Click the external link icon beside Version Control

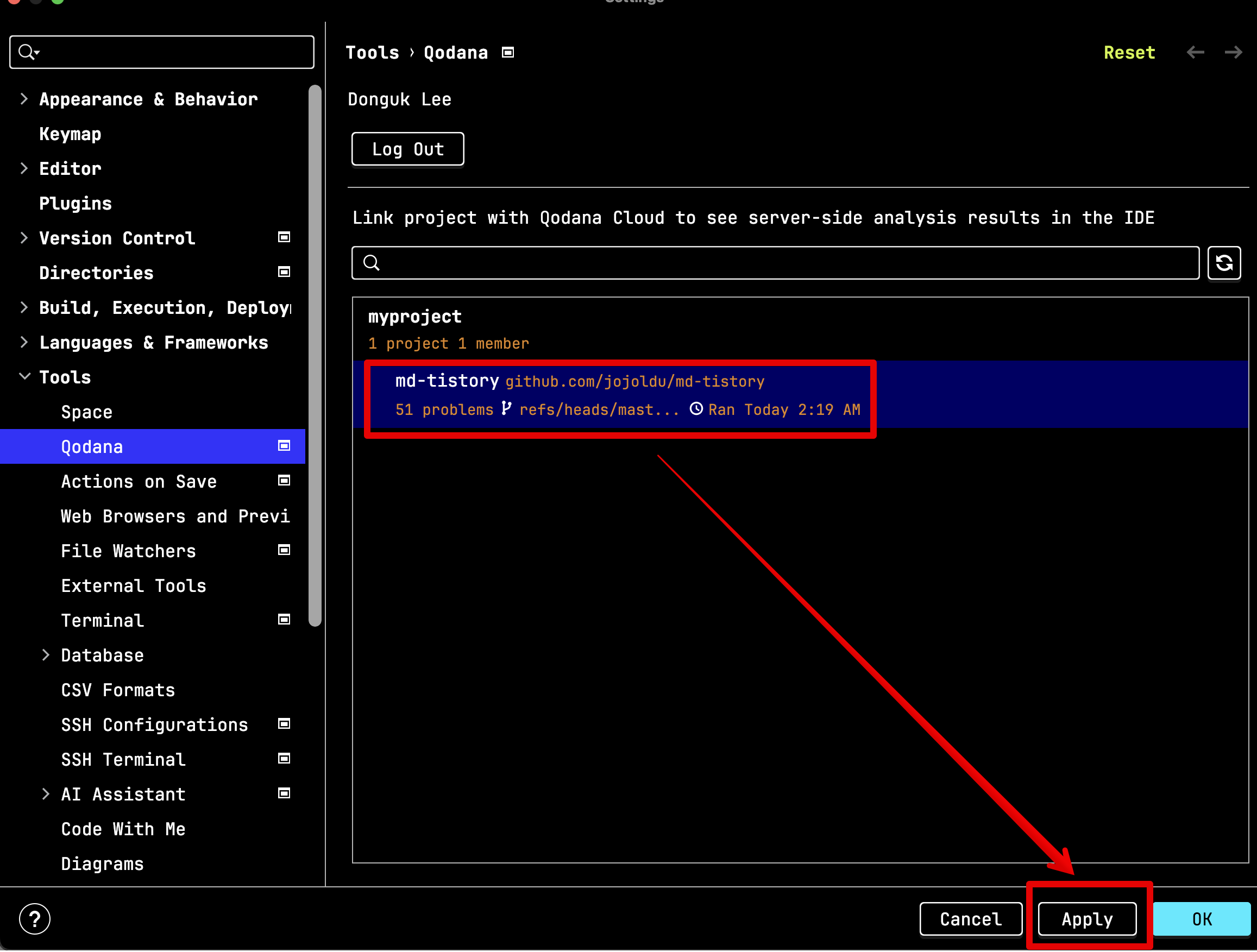point(284,237)
